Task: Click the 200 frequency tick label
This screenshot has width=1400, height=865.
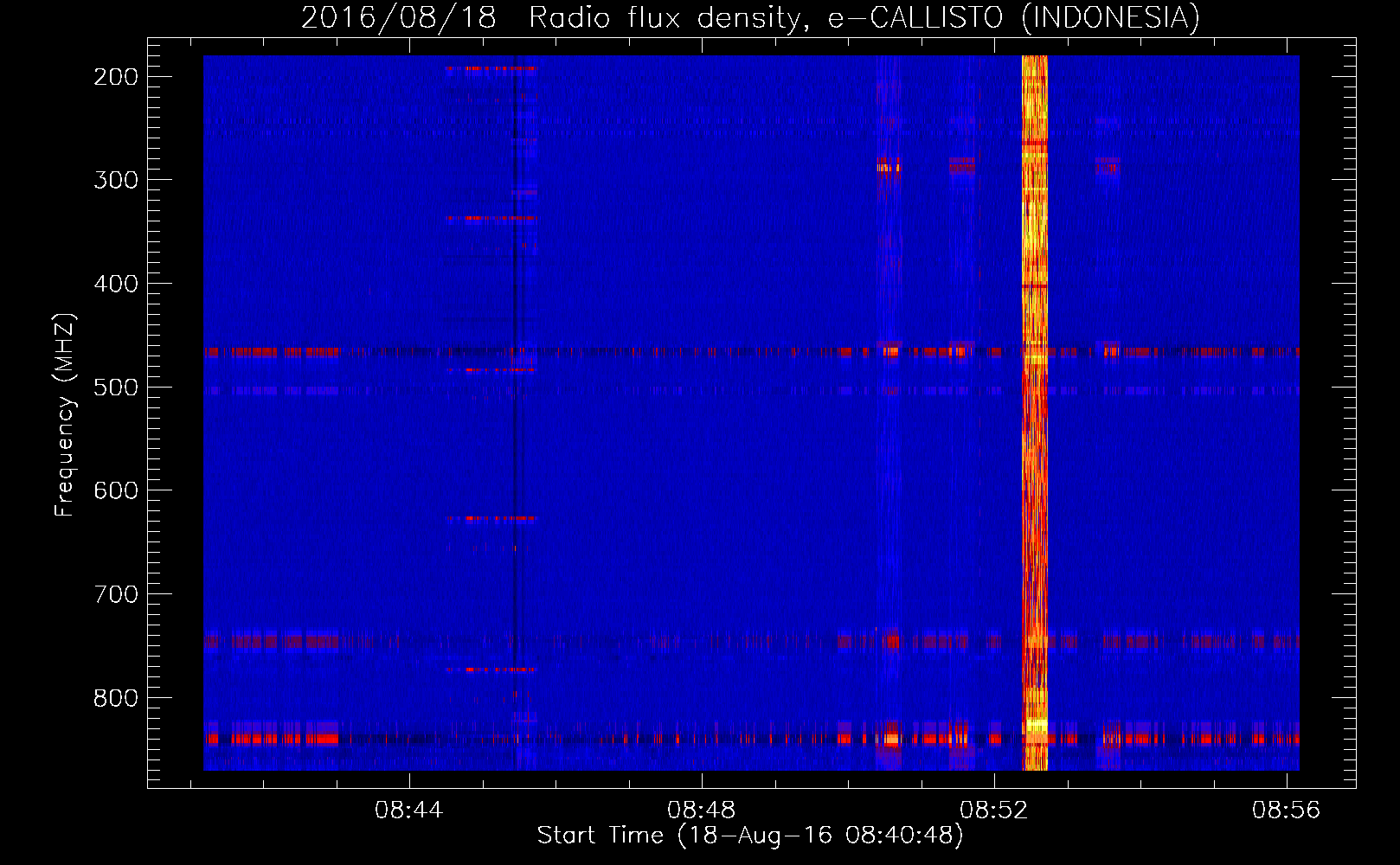Action: [116, 77]
